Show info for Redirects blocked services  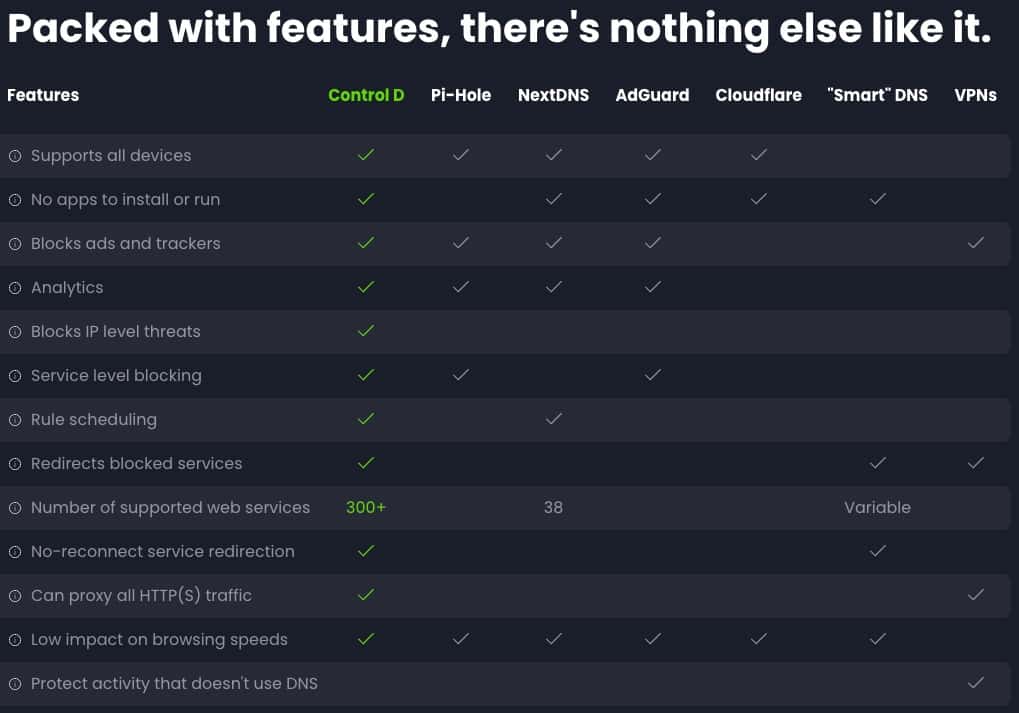15,464
